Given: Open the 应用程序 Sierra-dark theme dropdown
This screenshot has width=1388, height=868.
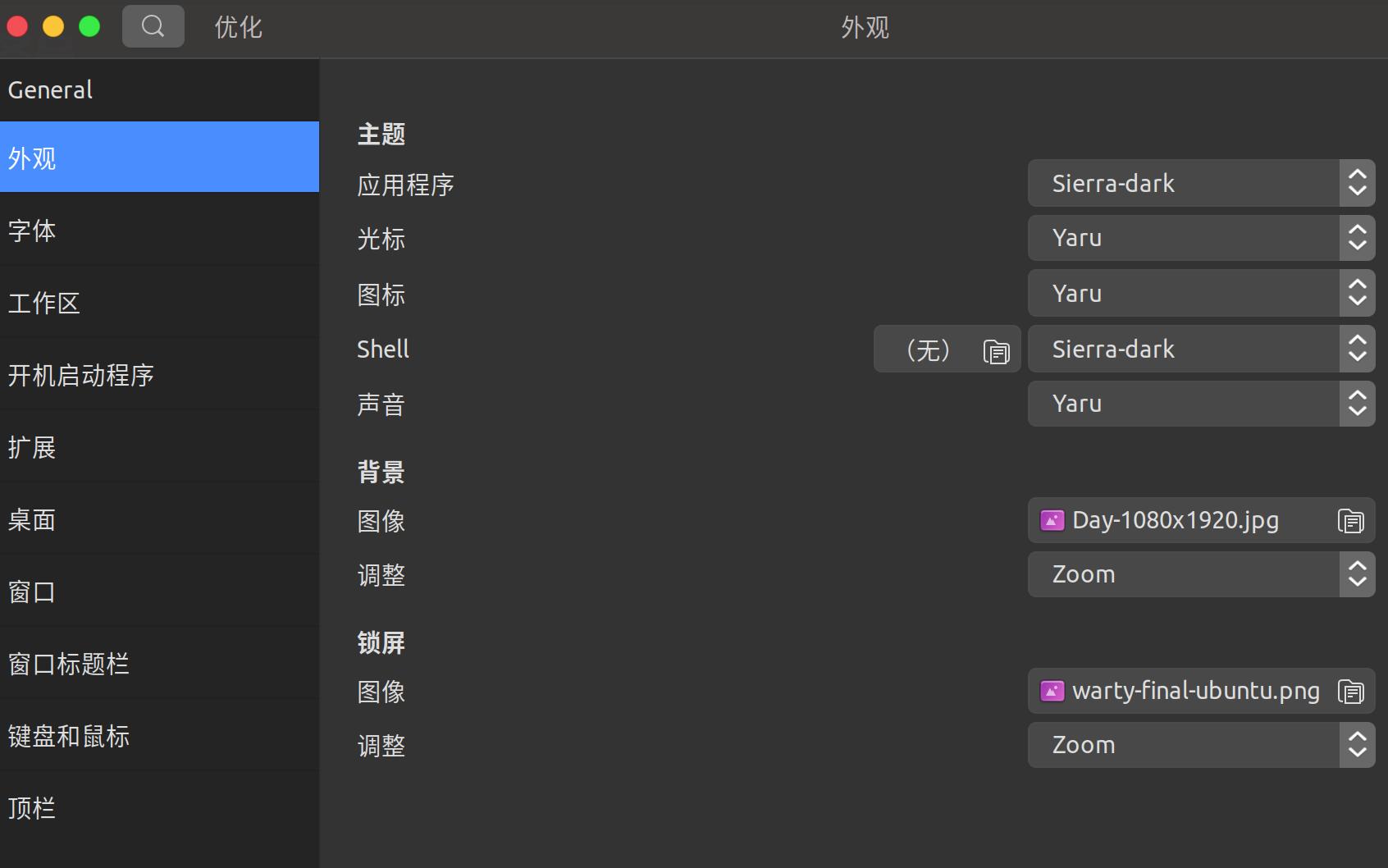Looking at the screenshot, I should pyautogui.click(x=1202, y=183).
